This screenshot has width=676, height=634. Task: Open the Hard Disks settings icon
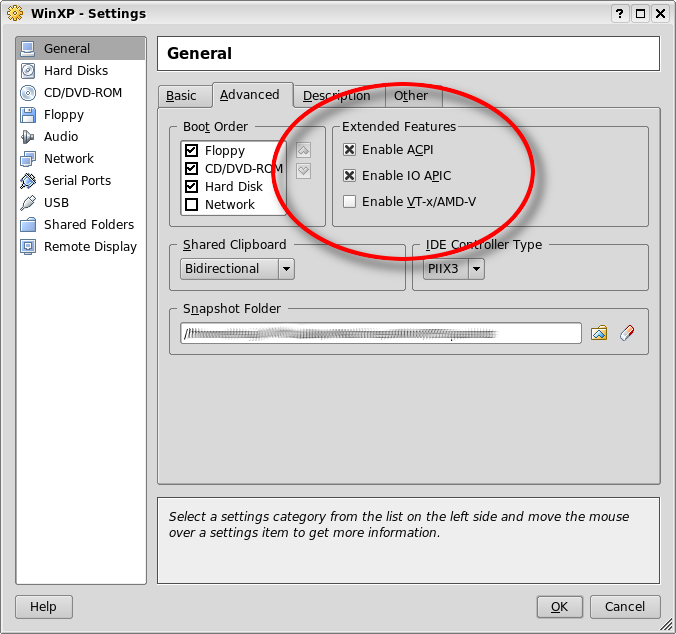[28, 71]
